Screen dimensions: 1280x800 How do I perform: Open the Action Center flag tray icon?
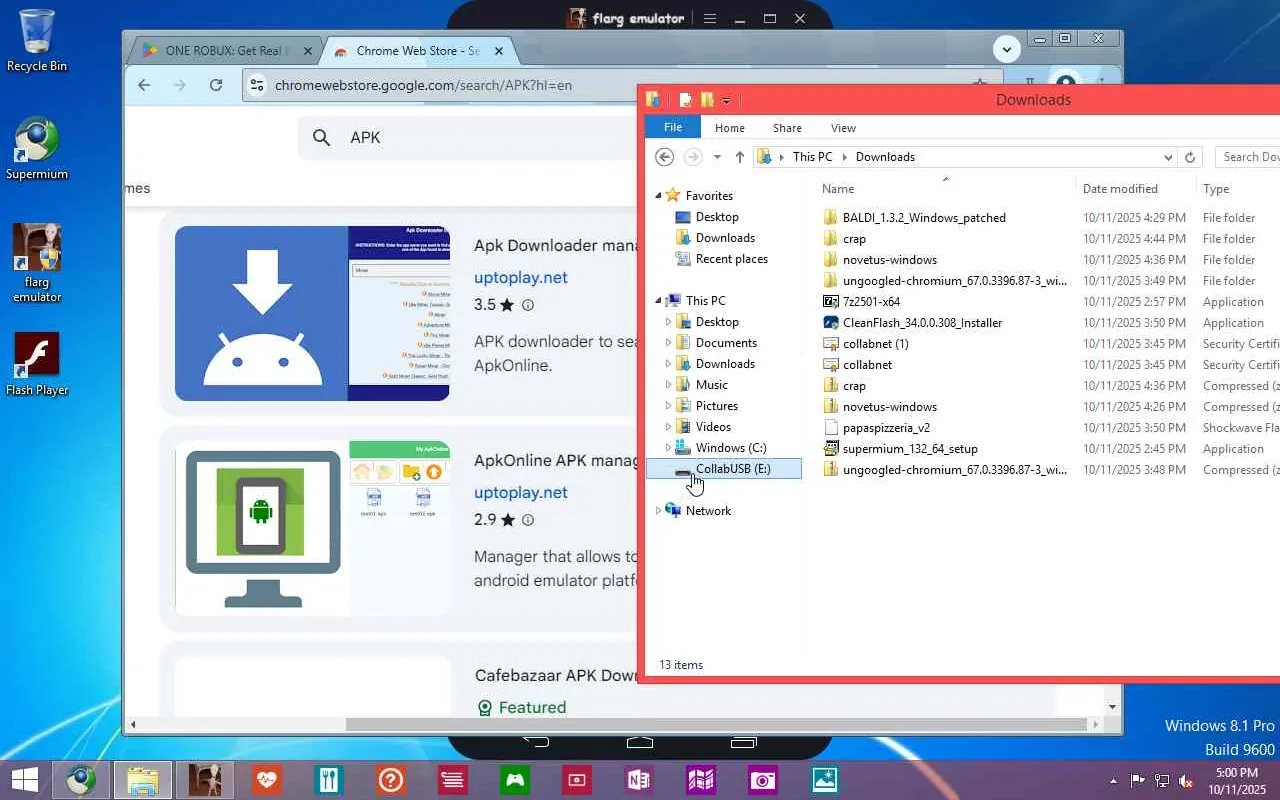pyautogui.click(x=1137, y=781)
